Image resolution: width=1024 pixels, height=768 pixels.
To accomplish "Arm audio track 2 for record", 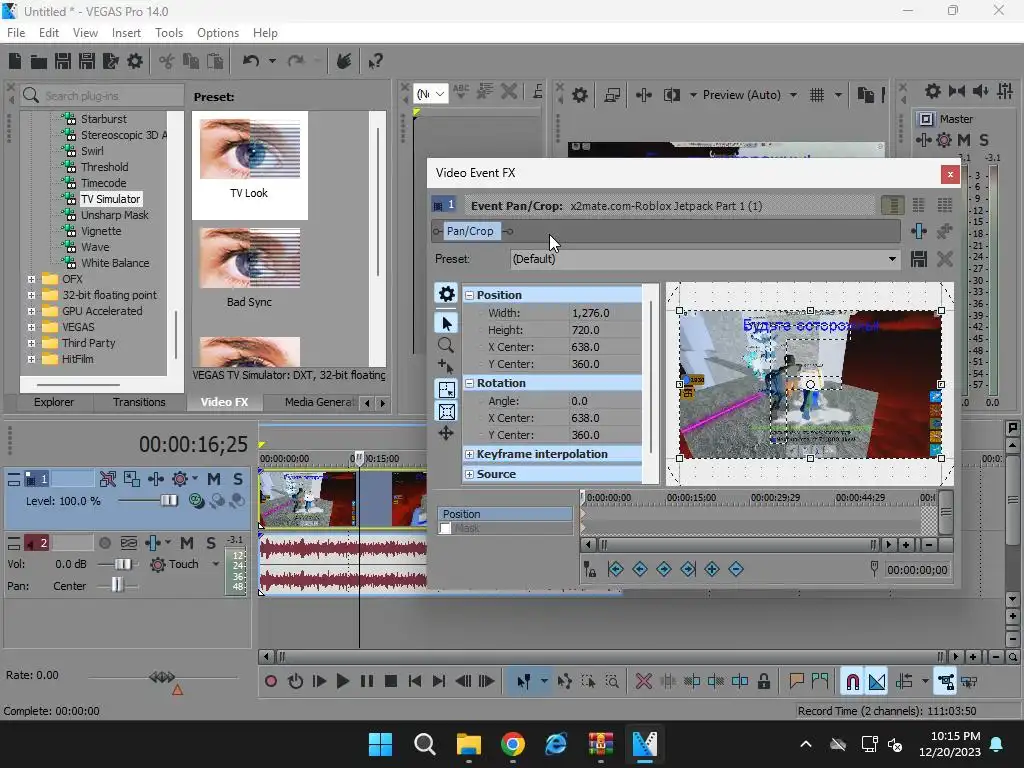I will [x=104, y=543].
